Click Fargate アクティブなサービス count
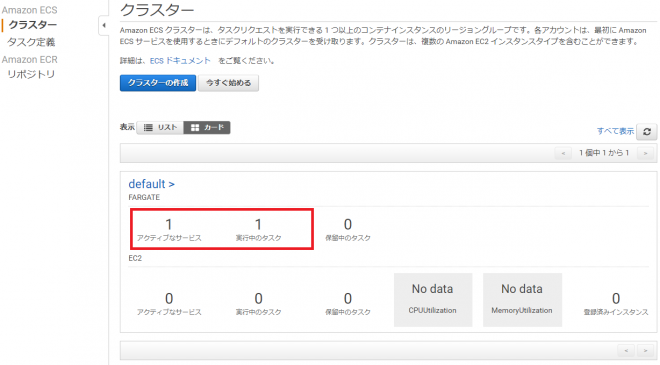The image size is (660, 365). tap(169, 224)
